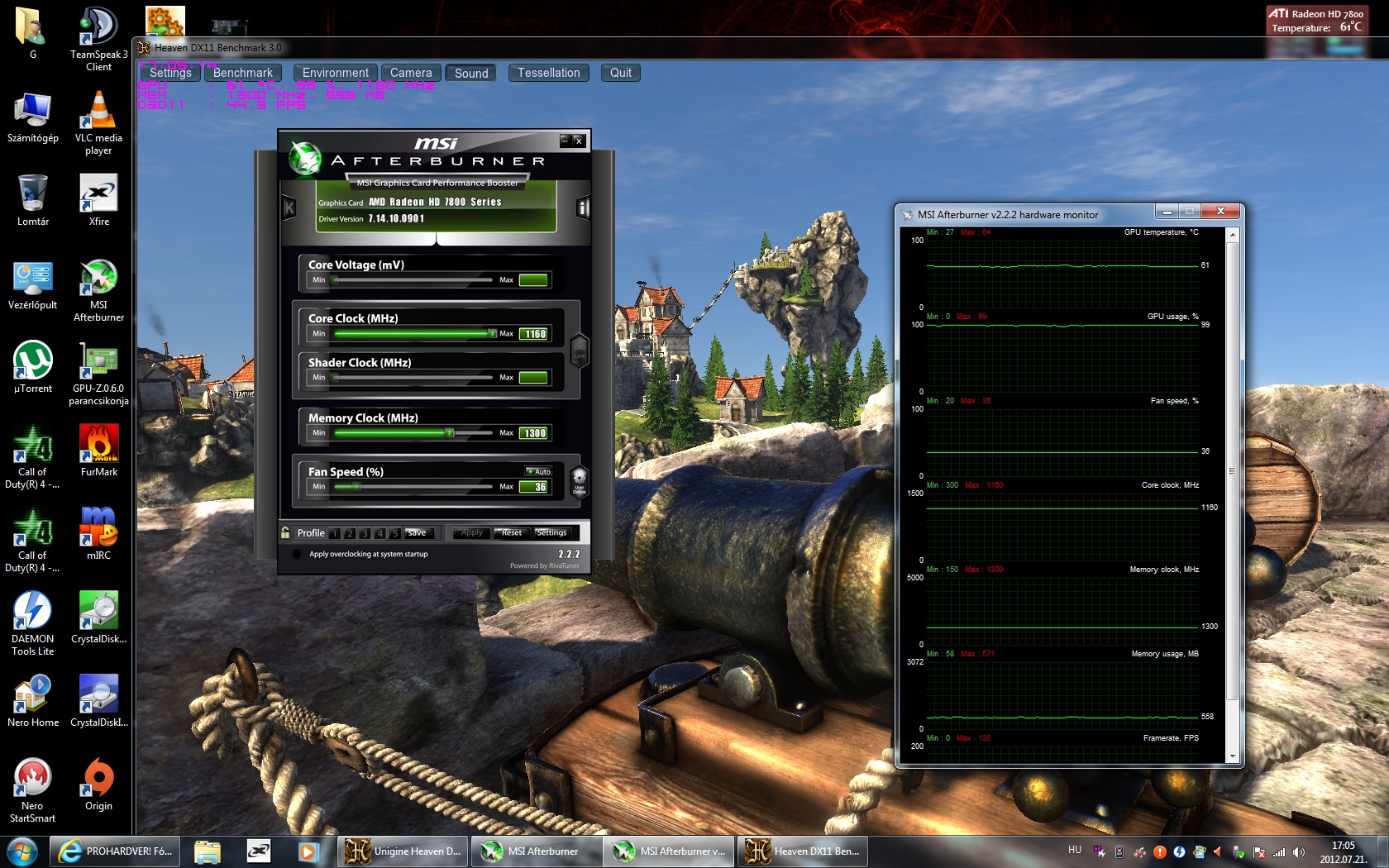The image size is (1389, 868).
Task: Click the Core Voltage slider handle
Action: (x=335, y=280)
